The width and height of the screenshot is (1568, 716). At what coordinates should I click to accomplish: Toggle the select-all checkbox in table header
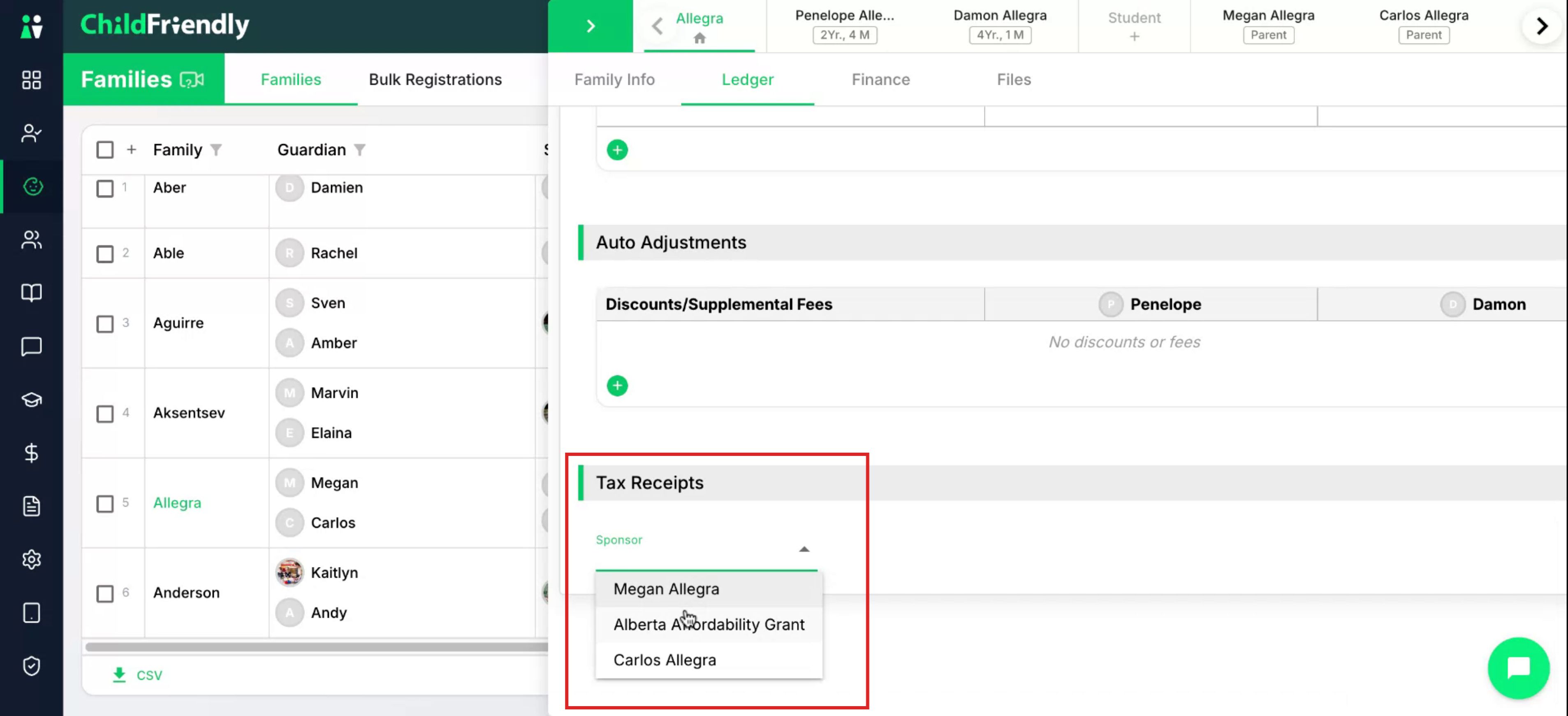105,150
